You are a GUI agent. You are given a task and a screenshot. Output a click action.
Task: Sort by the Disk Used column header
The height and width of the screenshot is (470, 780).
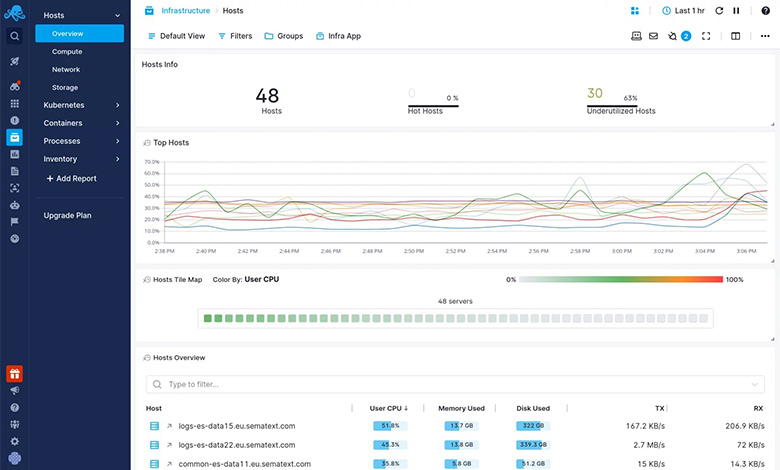pyautogui.click(x=533, y=408)
